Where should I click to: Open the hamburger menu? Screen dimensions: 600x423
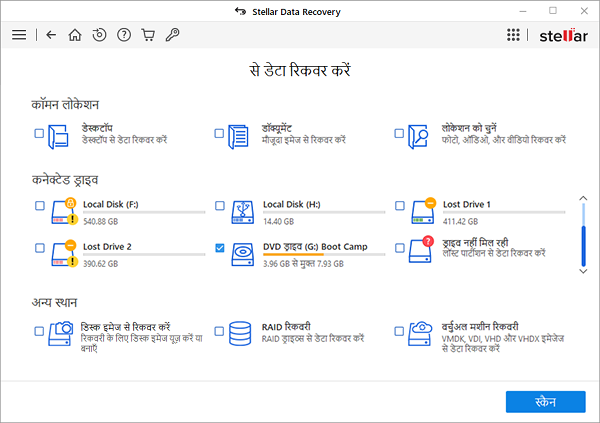tap(19, 35)
